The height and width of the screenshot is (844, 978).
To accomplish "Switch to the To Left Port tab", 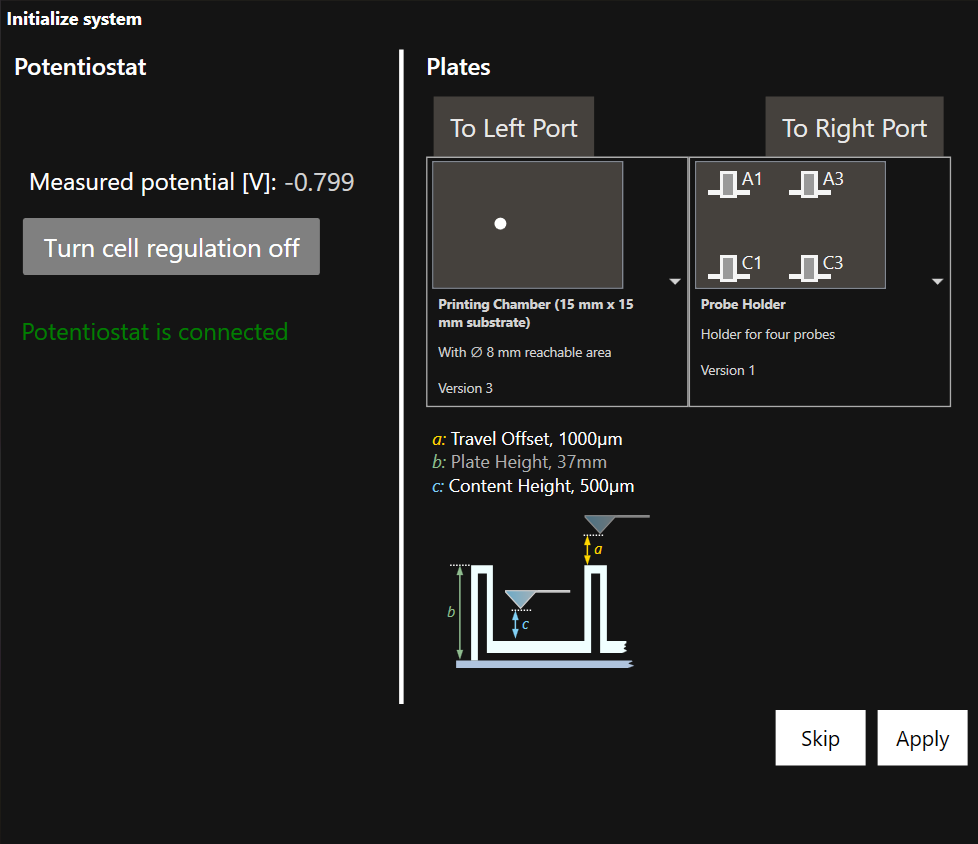I will 513,127.
